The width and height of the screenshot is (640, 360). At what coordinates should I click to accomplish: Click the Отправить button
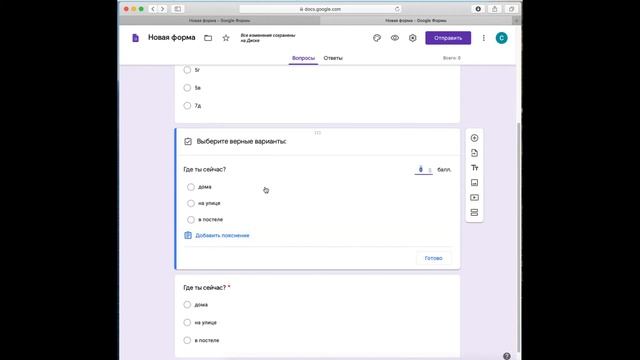448,38
